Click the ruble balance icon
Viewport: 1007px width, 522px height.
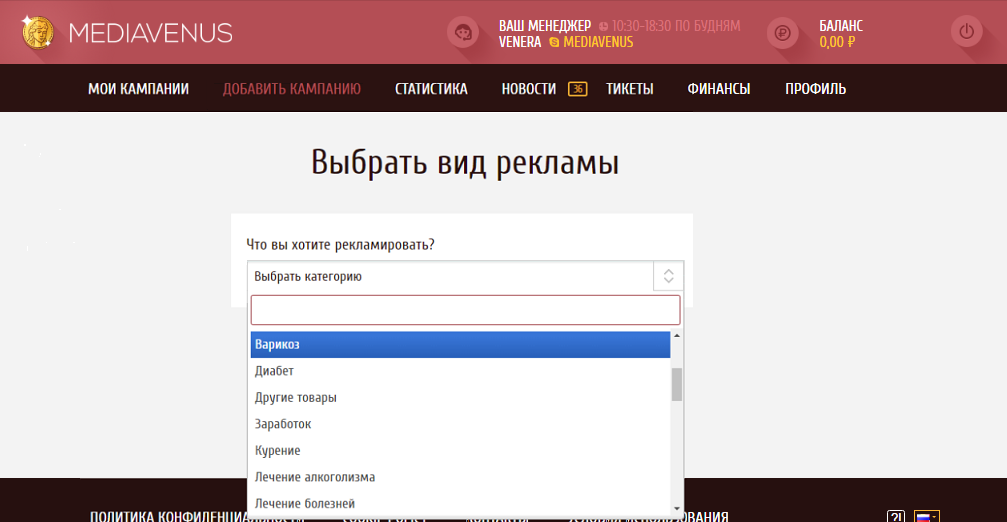pos(782,32)
